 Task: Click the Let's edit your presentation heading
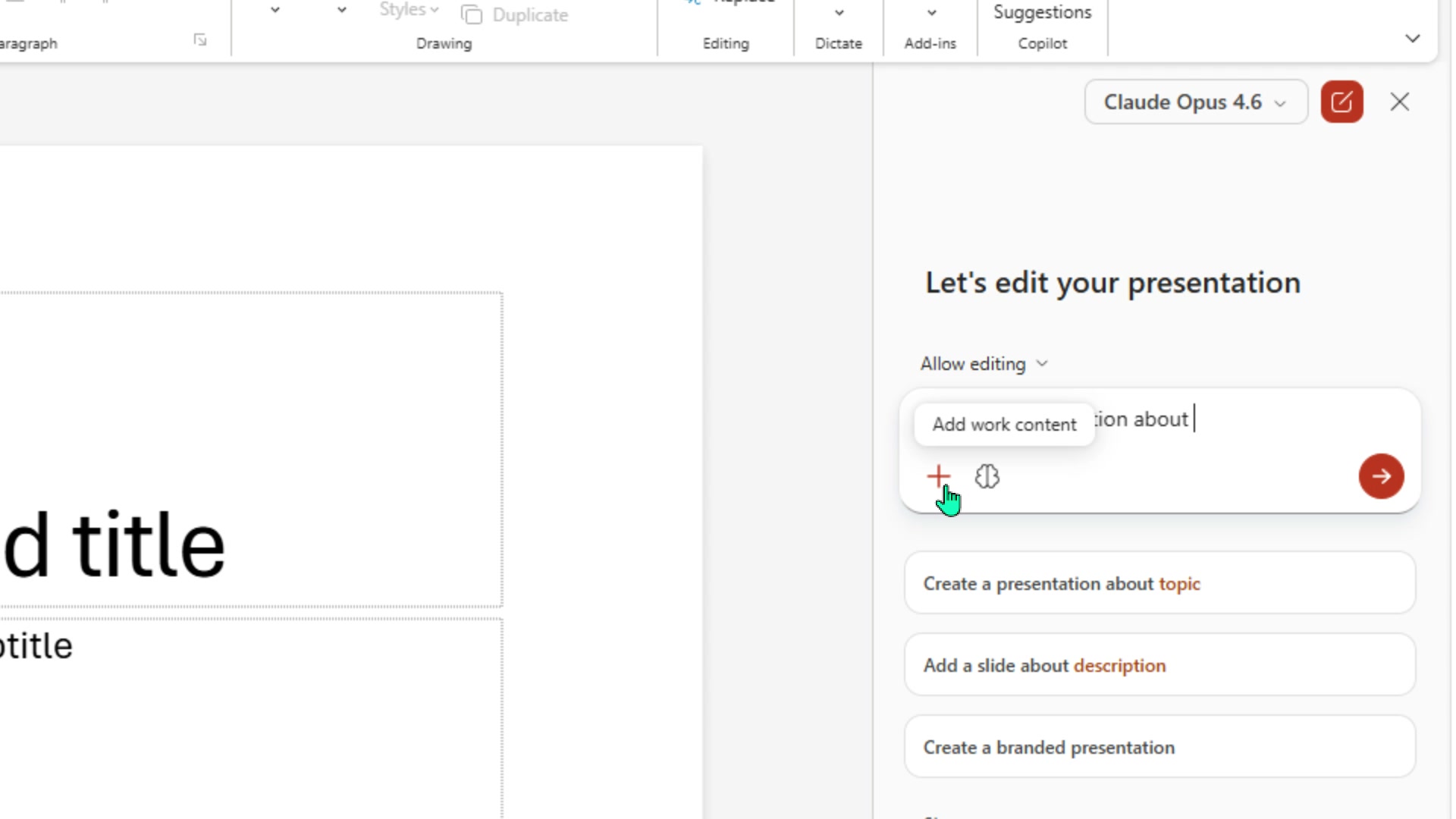click(x=1112, y=283)
